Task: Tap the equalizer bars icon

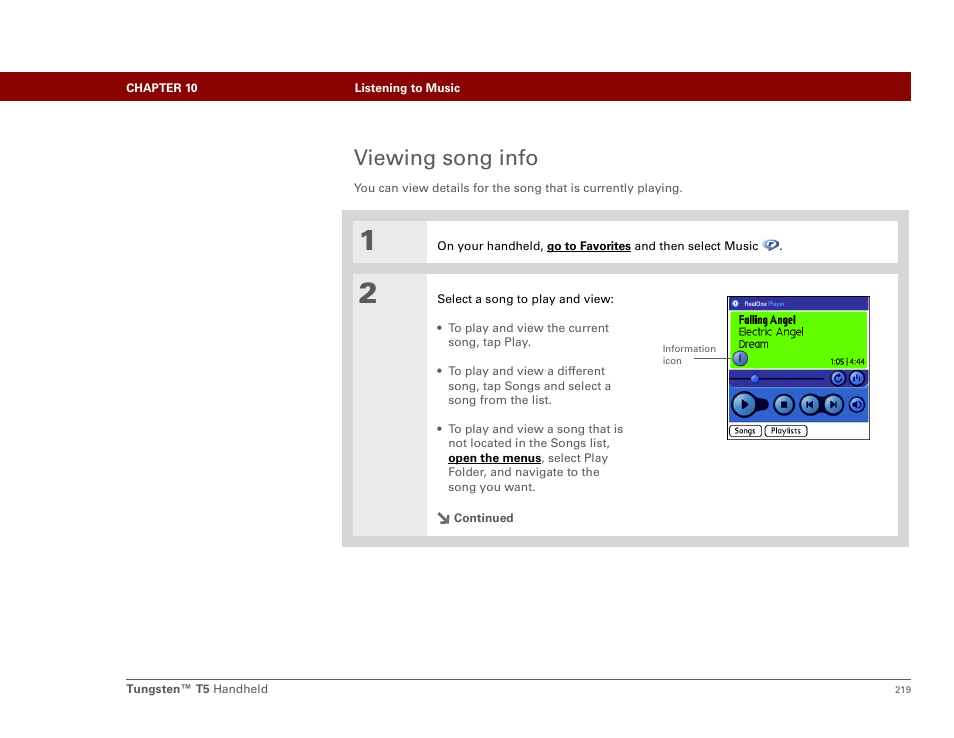Action: tap(857, 378)
